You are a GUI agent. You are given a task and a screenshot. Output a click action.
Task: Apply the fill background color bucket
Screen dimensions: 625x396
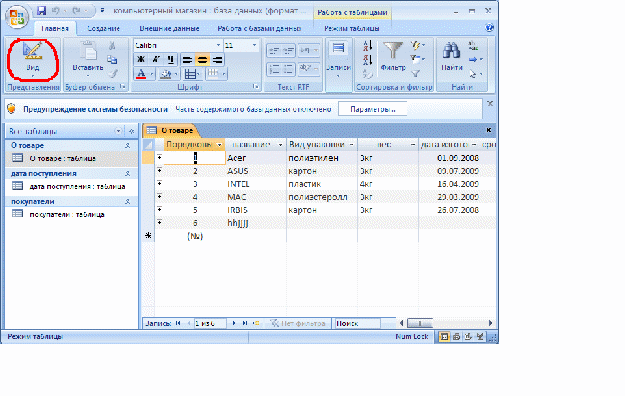click(x=165, y=74)
